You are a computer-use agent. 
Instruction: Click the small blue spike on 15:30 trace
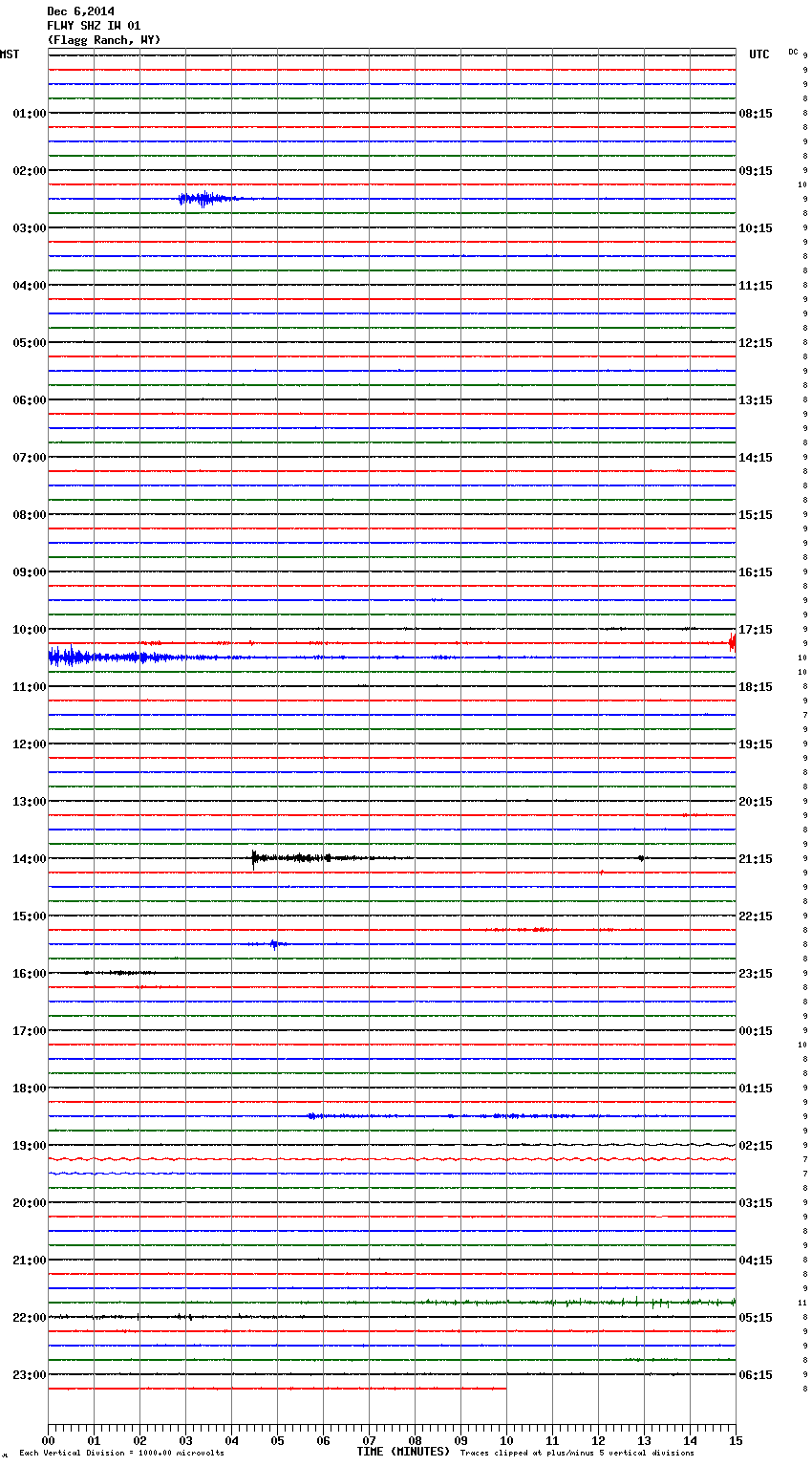(x=274, y=944)
